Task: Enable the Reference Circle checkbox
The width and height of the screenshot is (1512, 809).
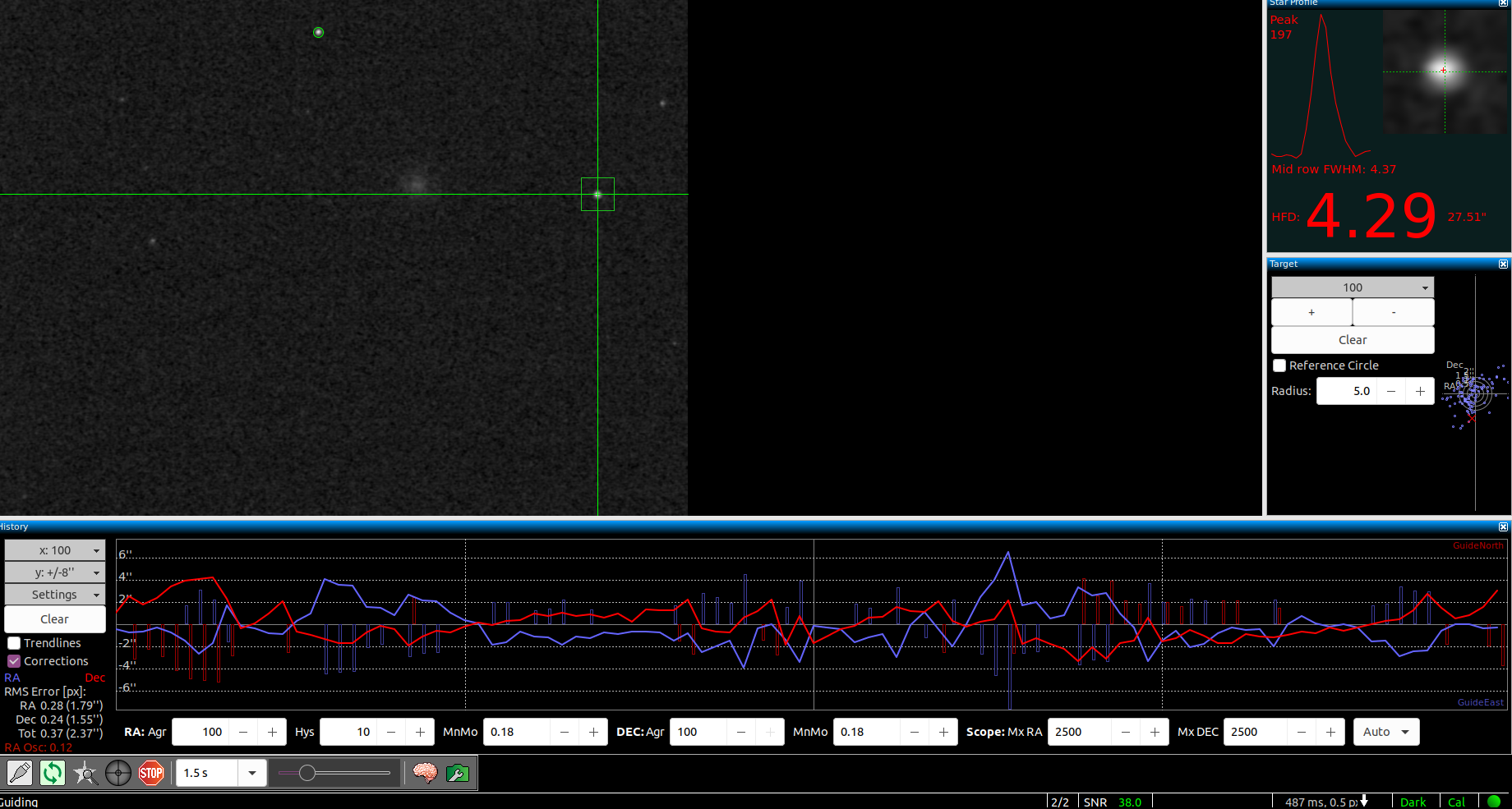Action: pyautogui.click(x=1279, y=365)
